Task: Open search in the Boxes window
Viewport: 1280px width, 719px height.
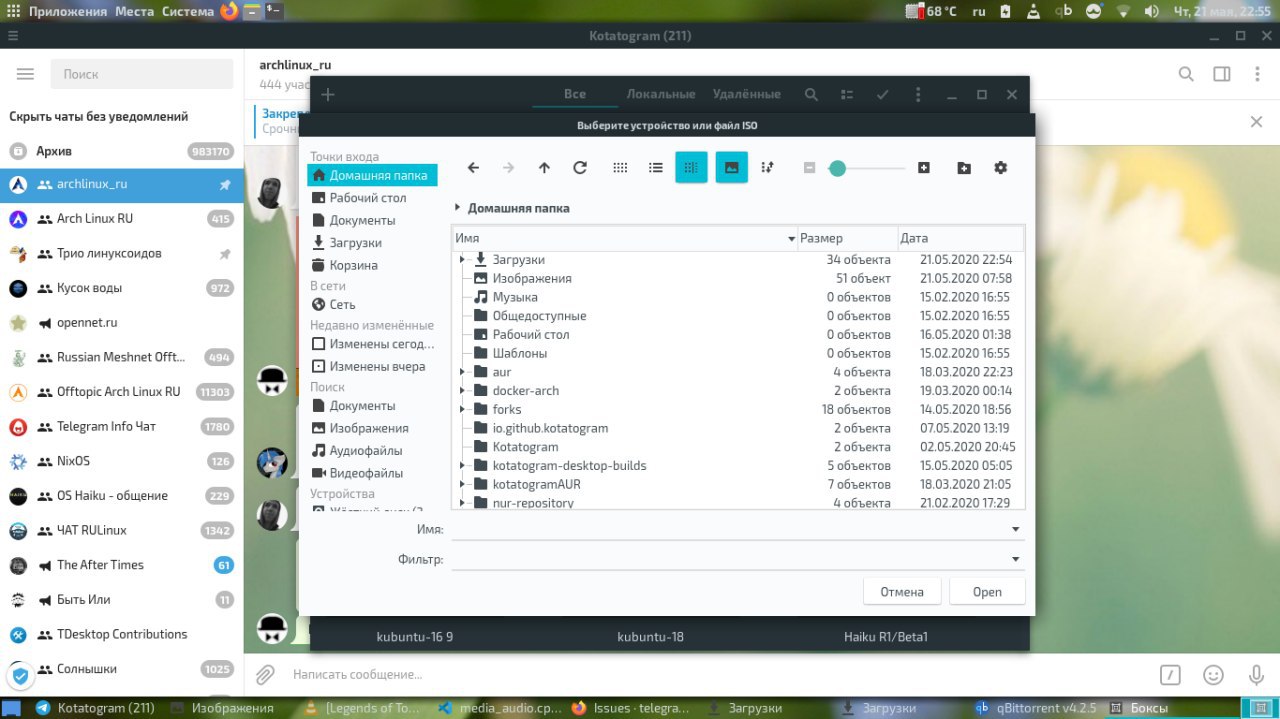Action: (x=812, y=94)
